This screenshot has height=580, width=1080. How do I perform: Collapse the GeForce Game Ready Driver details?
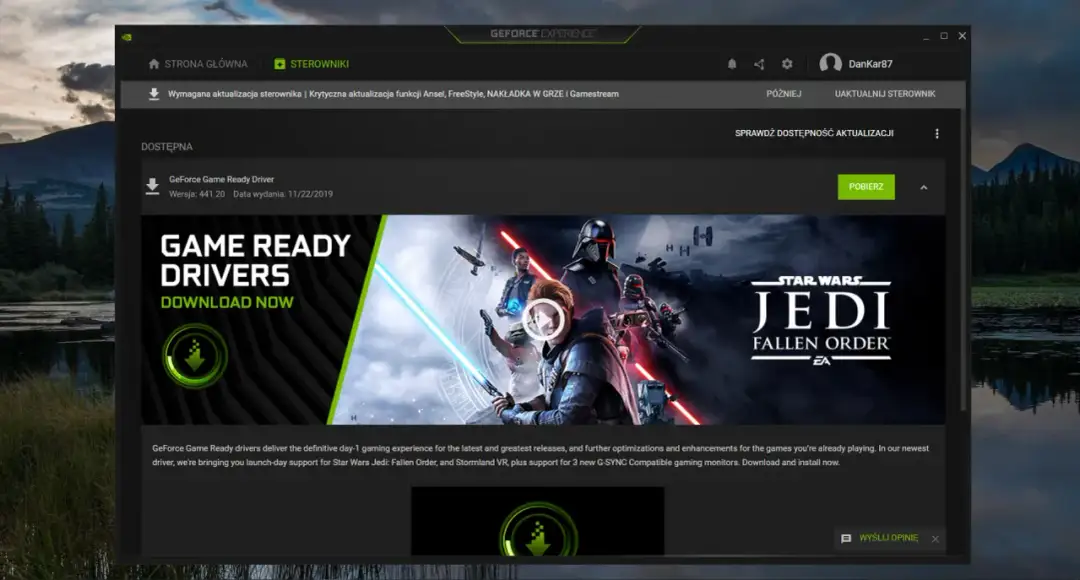click(924, 186)
